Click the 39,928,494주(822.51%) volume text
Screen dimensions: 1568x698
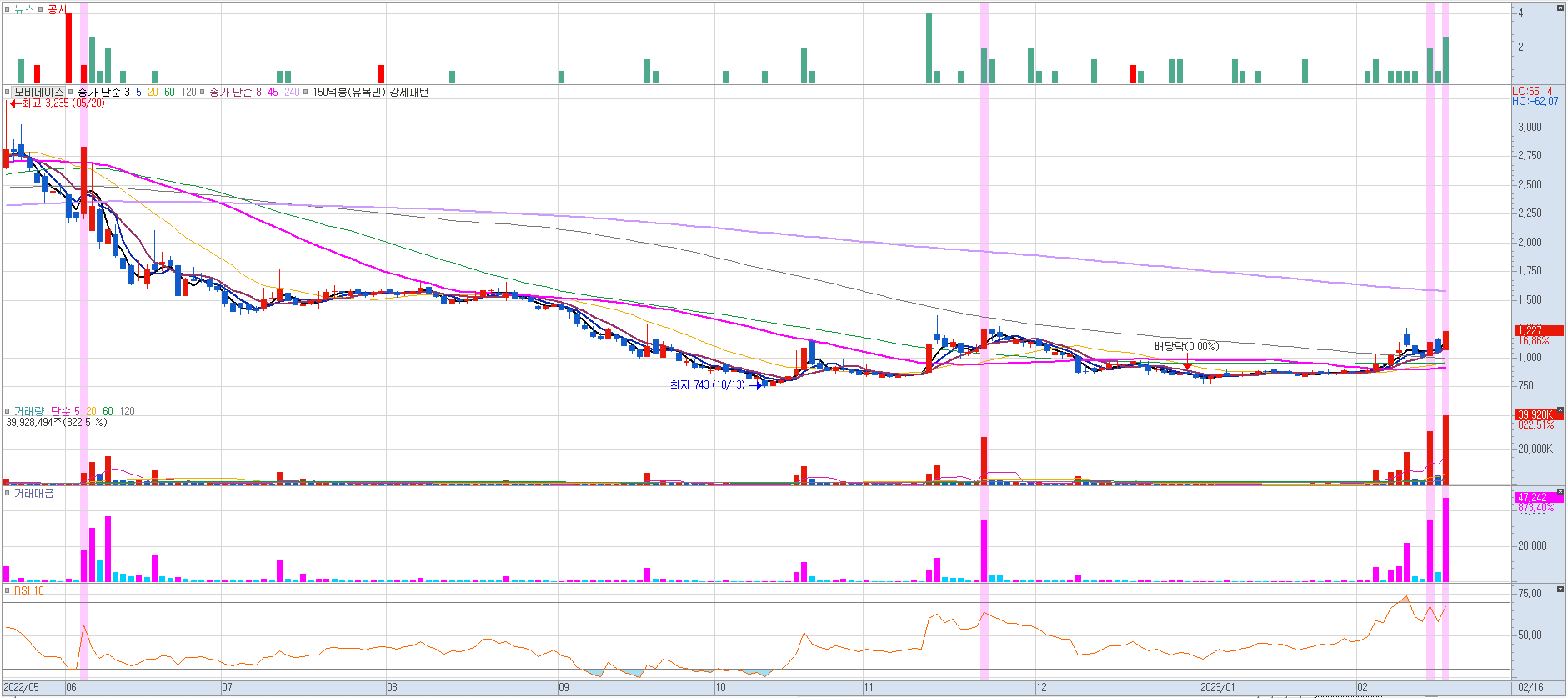[57, 422]
